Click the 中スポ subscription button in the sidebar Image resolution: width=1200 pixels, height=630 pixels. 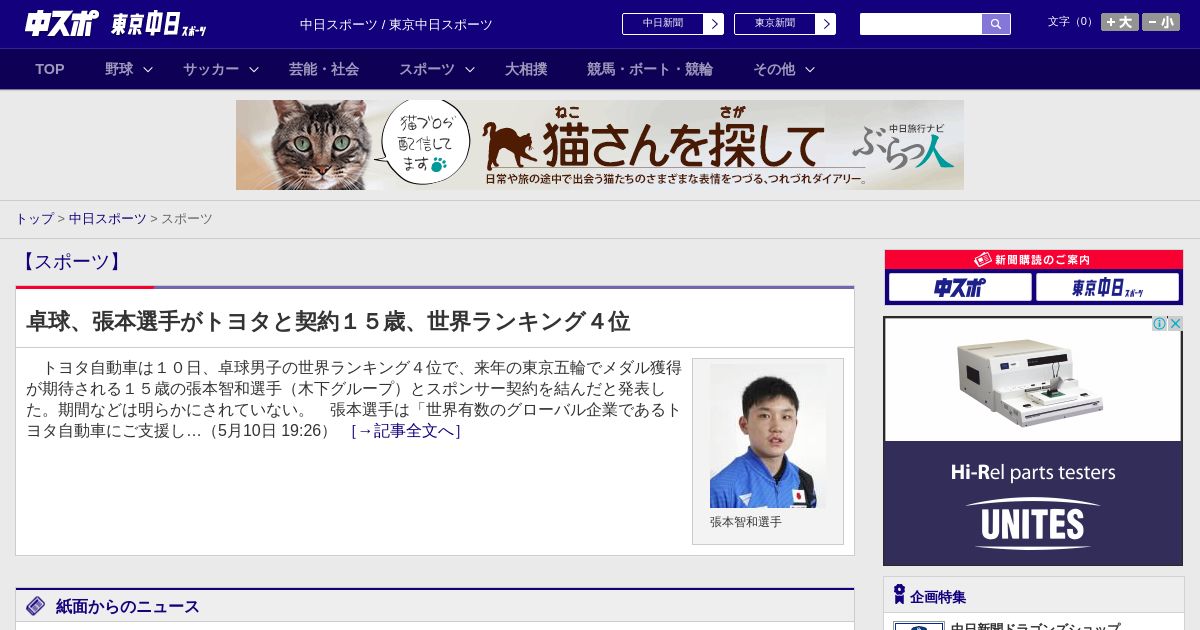coord(960,288)
